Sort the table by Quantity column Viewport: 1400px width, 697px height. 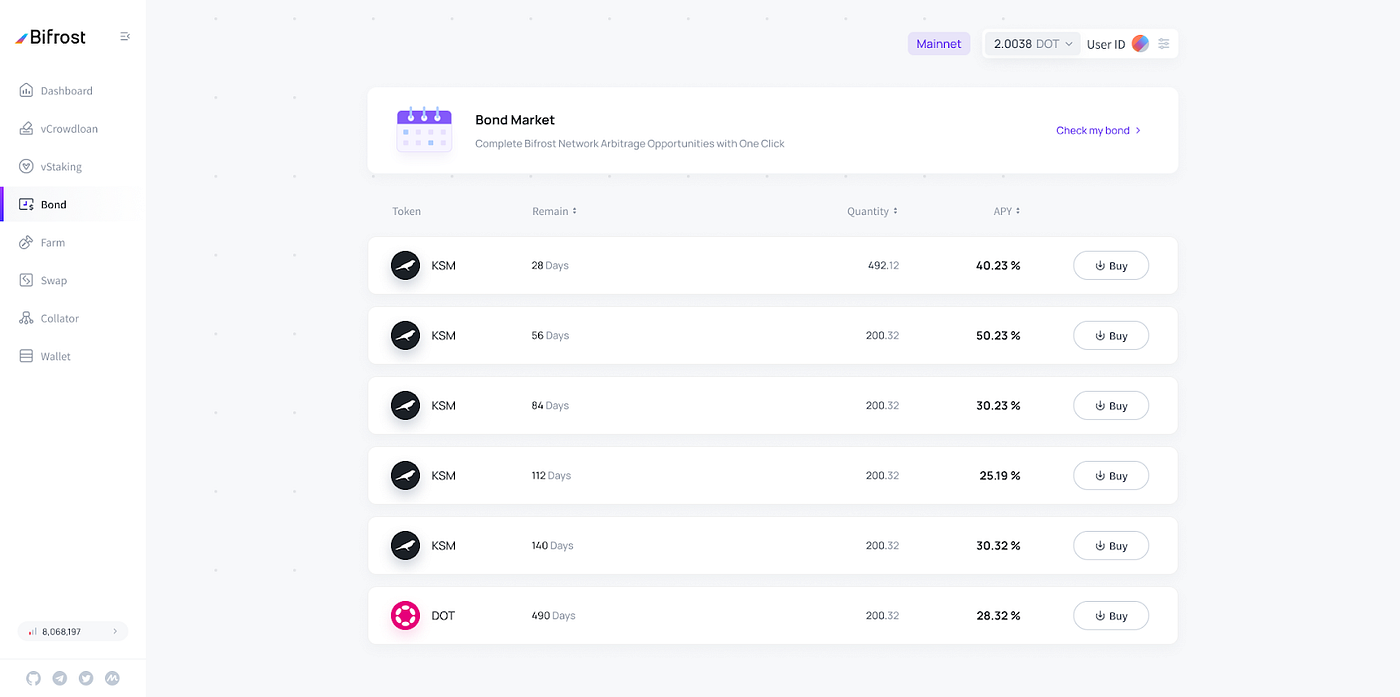pyautogui.click(x=872, y=212)
